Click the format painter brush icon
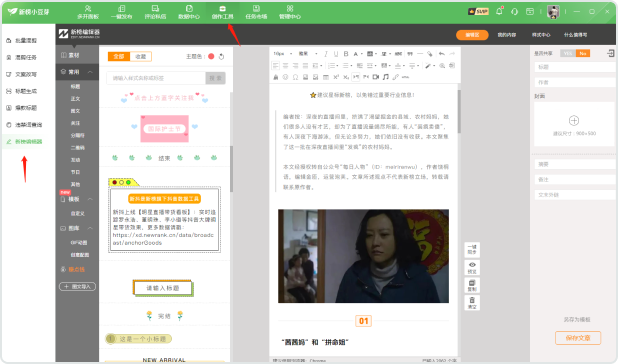Screen dimensions: 618x364 tap(430, 54)
